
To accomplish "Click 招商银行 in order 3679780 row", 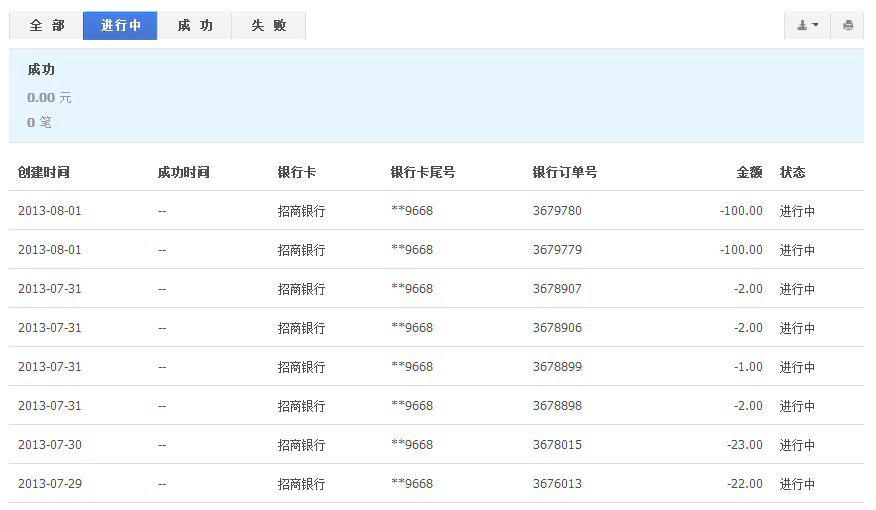I will point(301,211).
